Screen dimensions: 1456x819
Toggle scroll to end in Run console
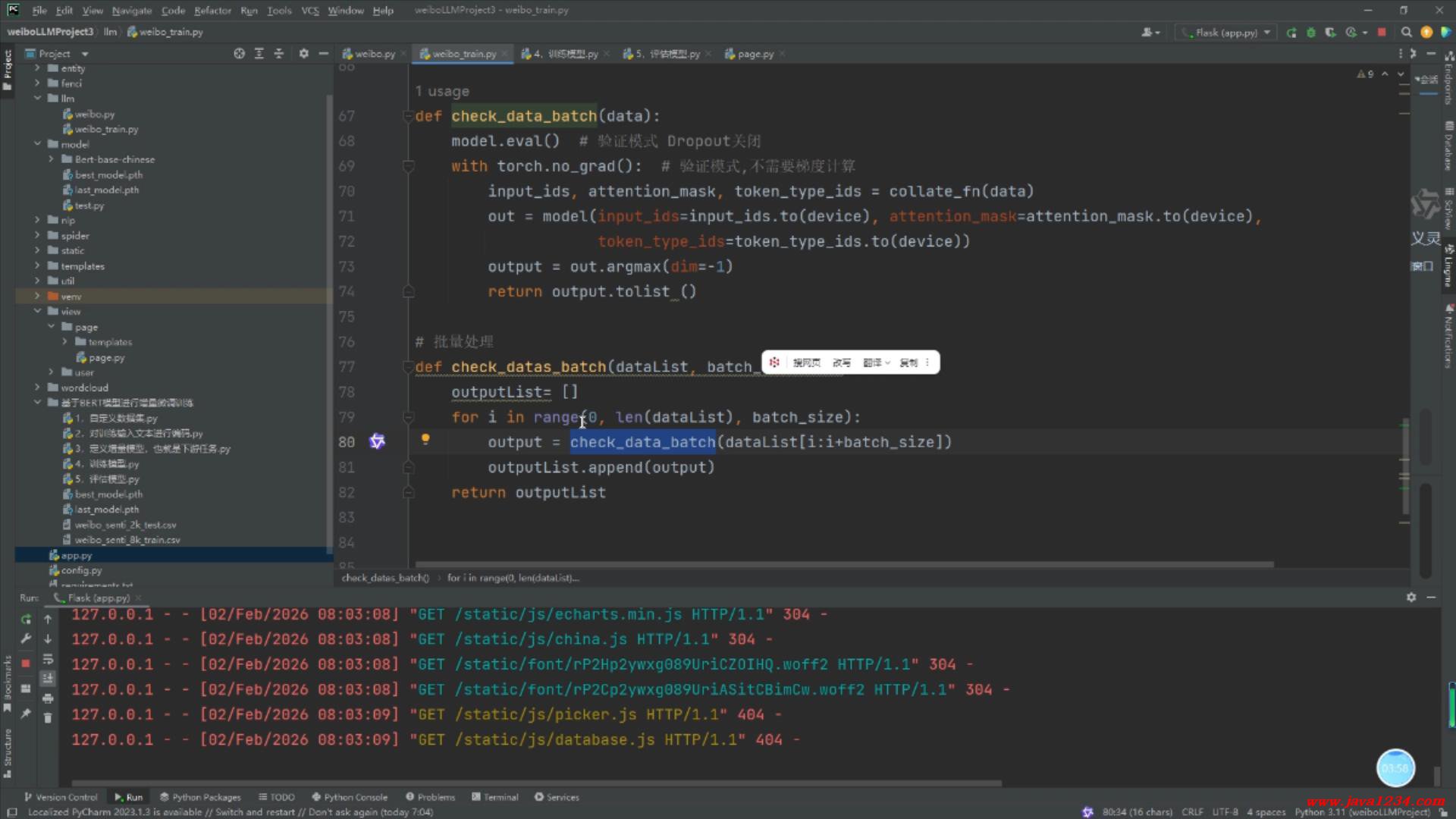[x=48, y=678]
